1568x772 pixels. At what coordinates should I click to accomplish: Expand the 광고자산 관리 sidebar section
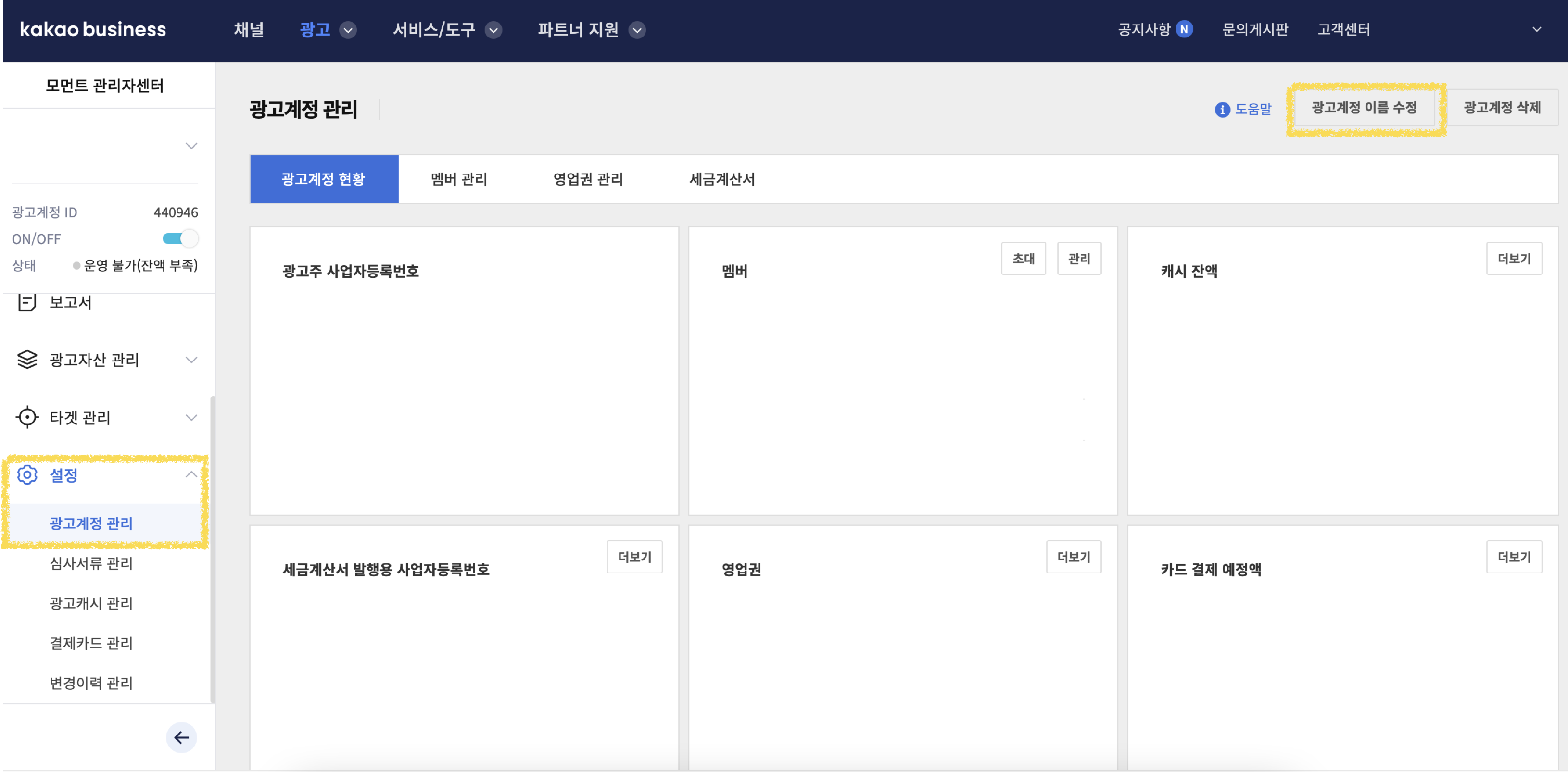click(191, 360)
